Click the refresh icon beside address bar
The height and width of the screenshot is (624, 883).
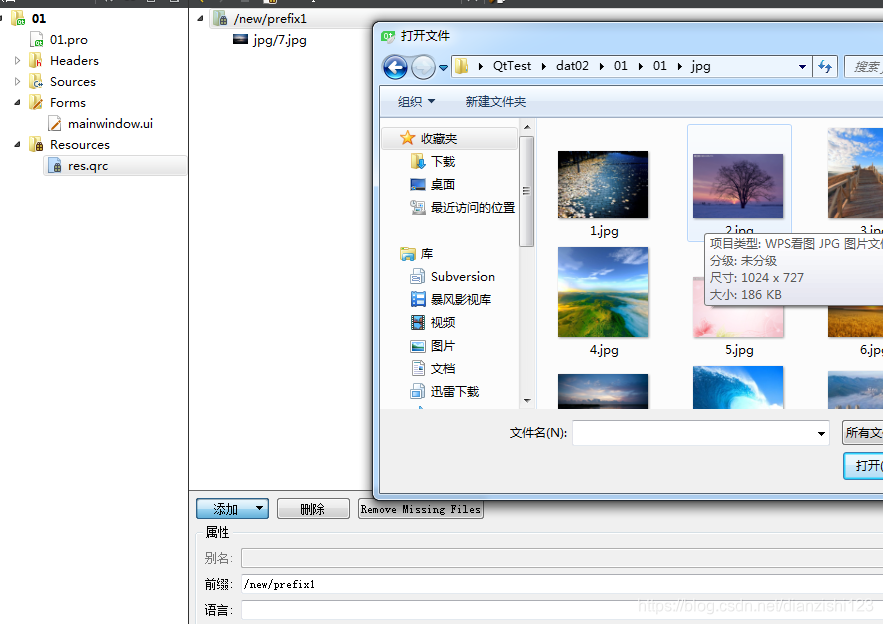pos(825,67)
